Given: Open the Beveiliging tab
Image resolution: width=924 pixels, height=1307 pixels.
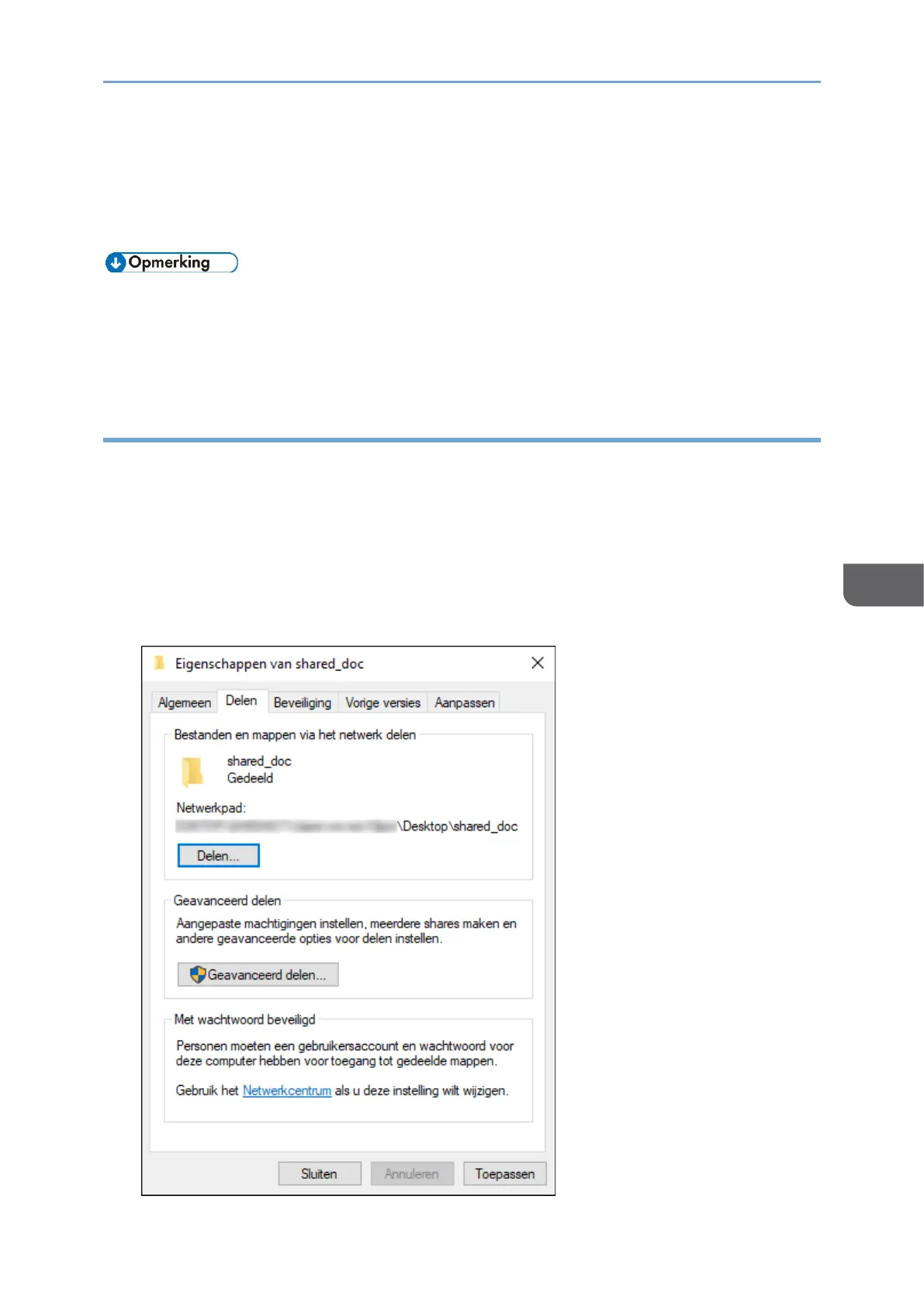Looking at the screenshot, I should [x=302, y=702].
